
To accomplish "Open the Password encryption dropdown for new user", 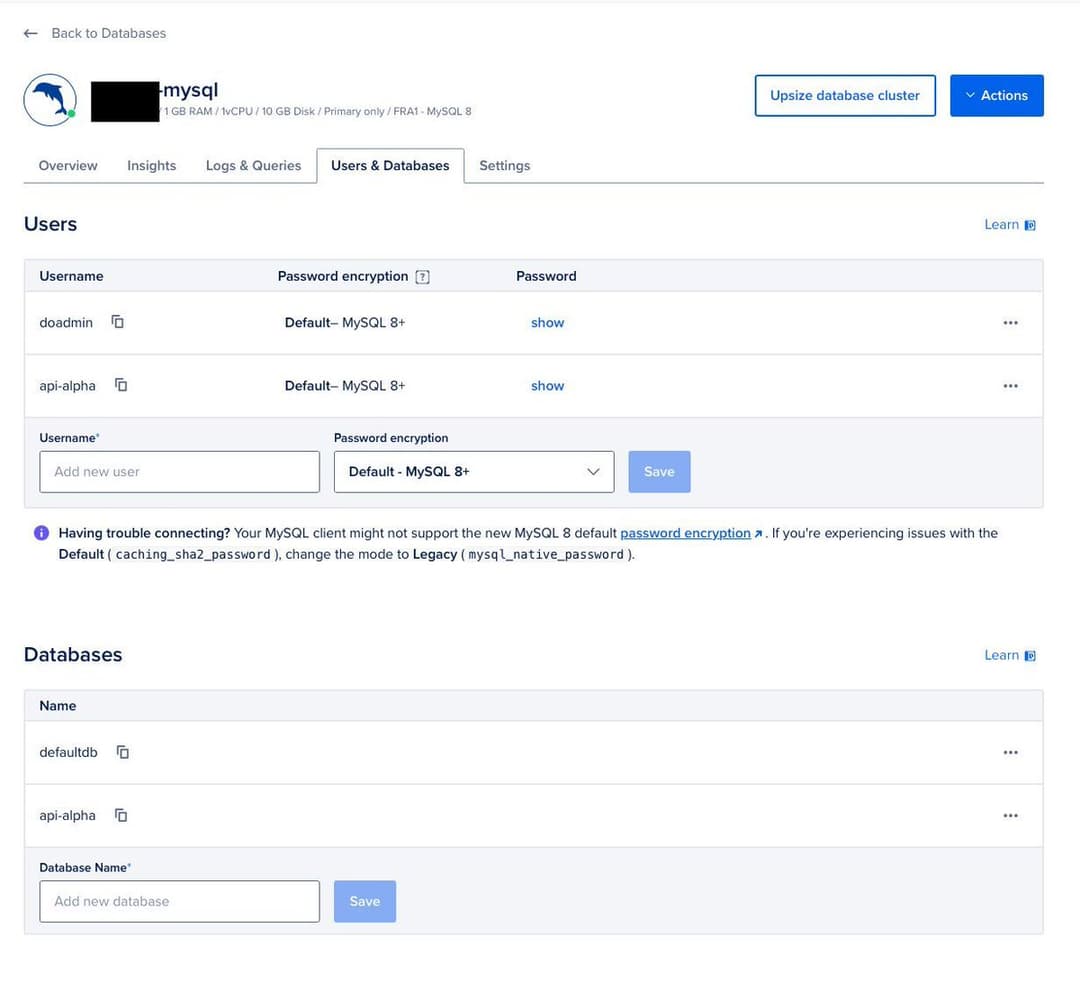I will pyautogui.click(x=474, y=472).
